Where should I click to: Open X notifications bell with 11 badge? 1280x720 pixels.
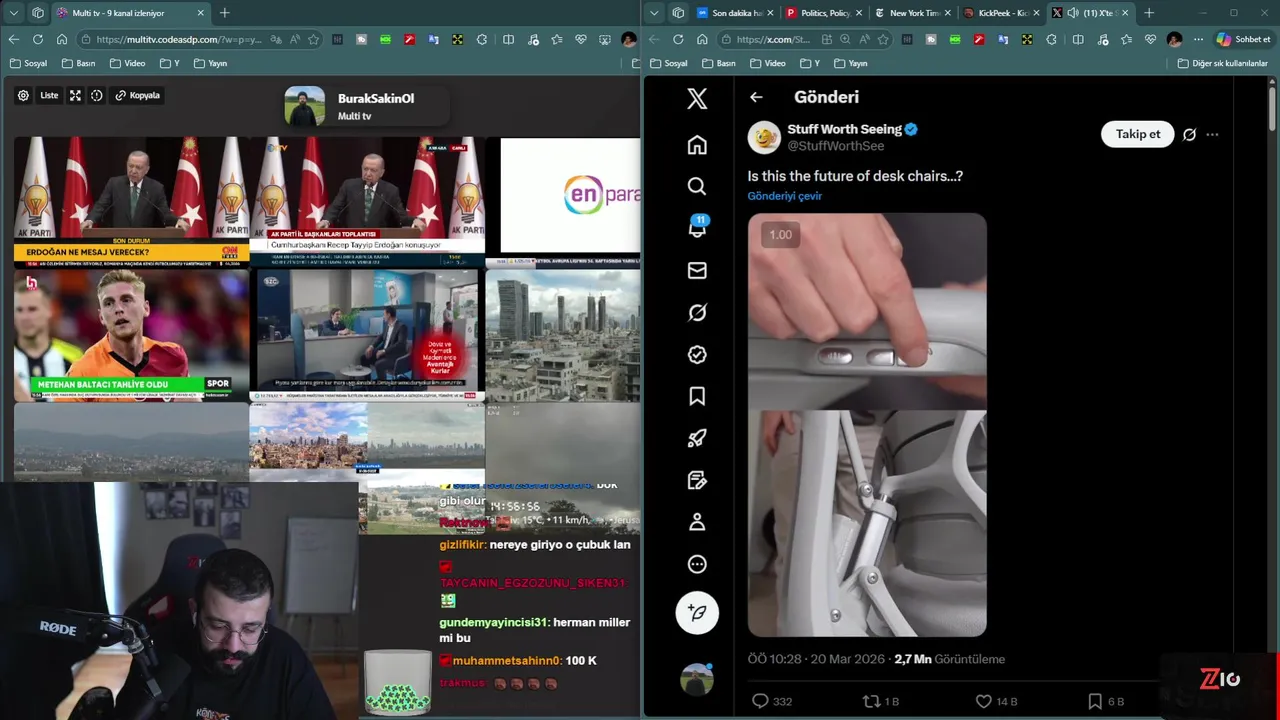pos(697,228)
